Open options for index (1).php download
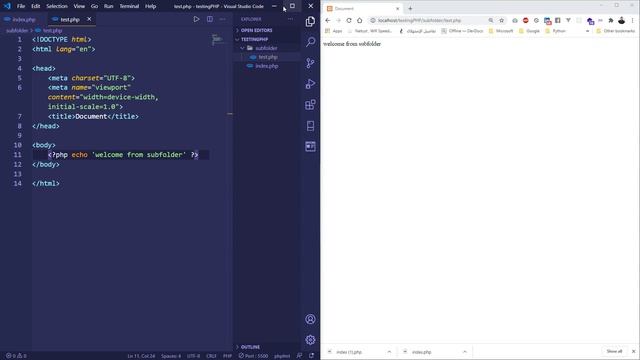The height and width of the screenshot is (360, 640). [x=389, y=352]
